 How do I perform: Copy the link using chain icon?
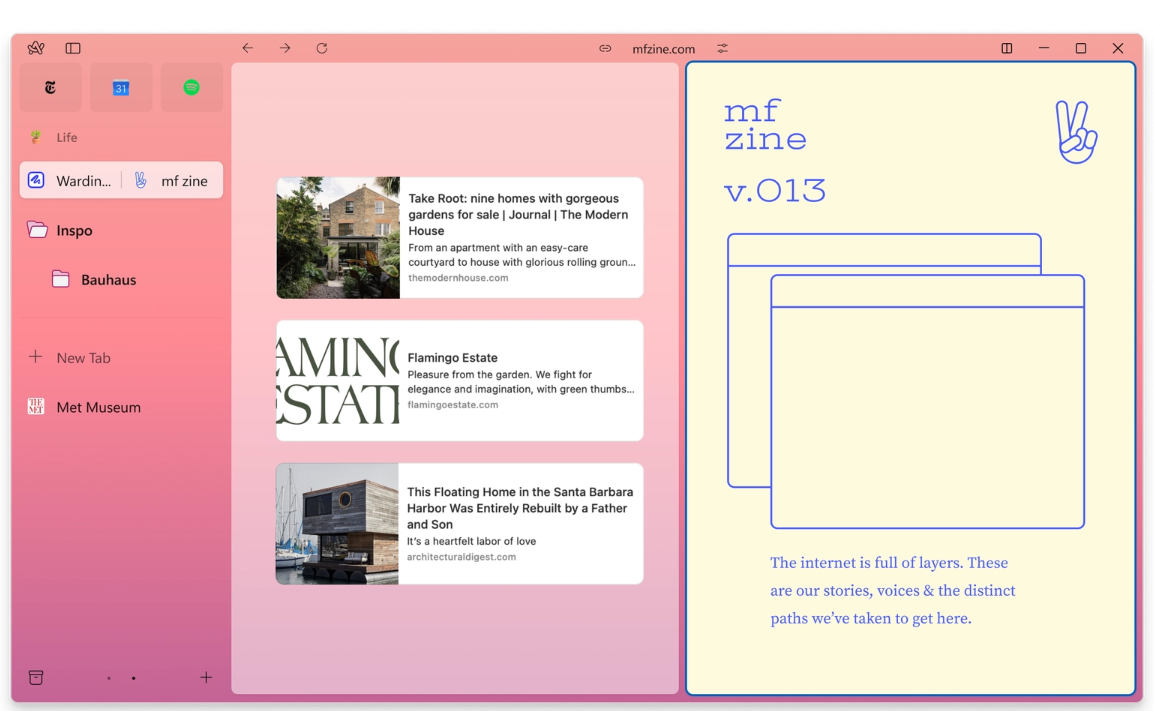pyautogui.click(x=605, y=49)
